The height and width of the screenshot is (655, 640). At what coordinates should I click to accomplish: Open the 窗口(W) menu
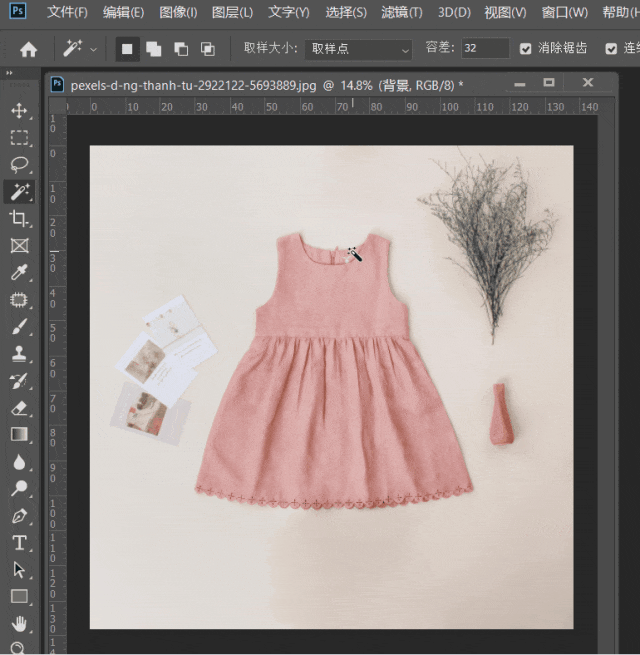coord(565,12)
